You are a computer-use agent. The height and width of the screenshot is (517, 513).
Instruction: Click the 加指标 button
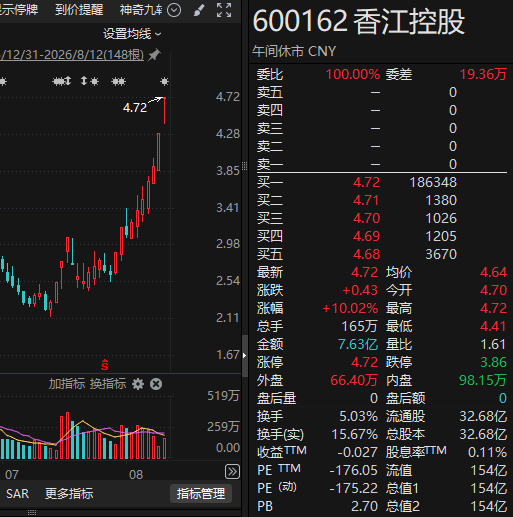coord(67,384)
